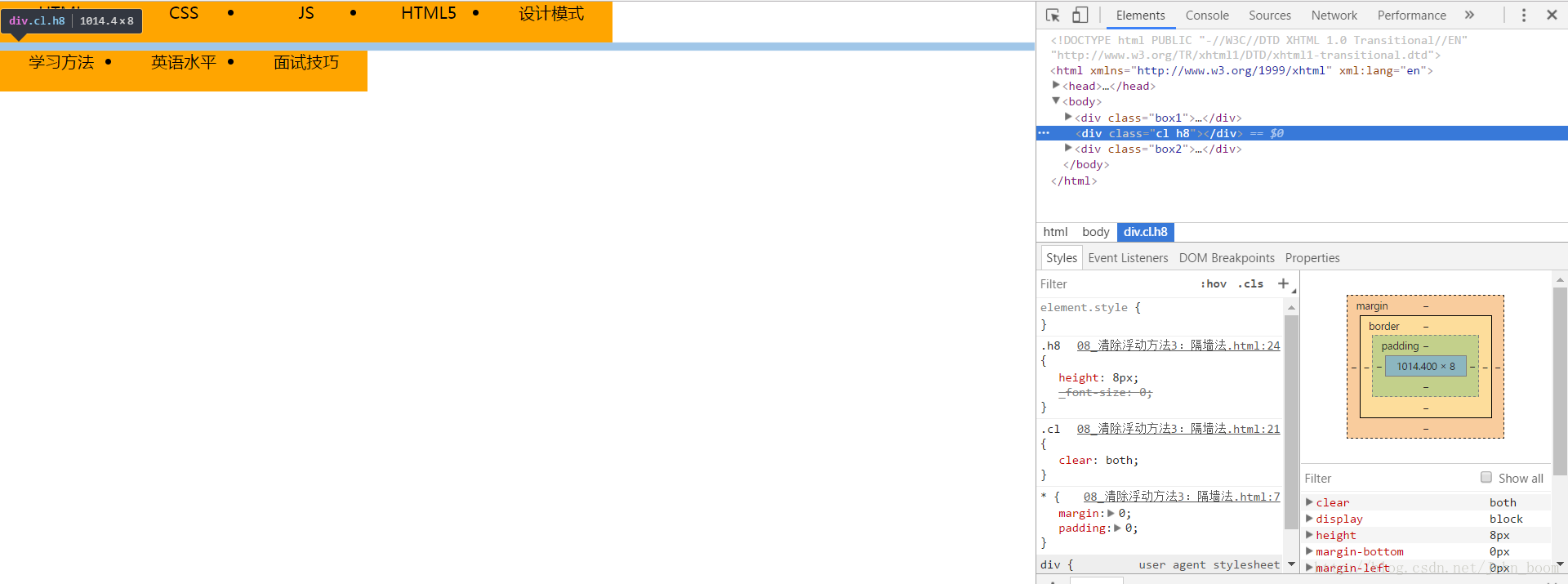
Task: Click the computed pane scrollbar thumb
Action: [x=1560, y=381]
